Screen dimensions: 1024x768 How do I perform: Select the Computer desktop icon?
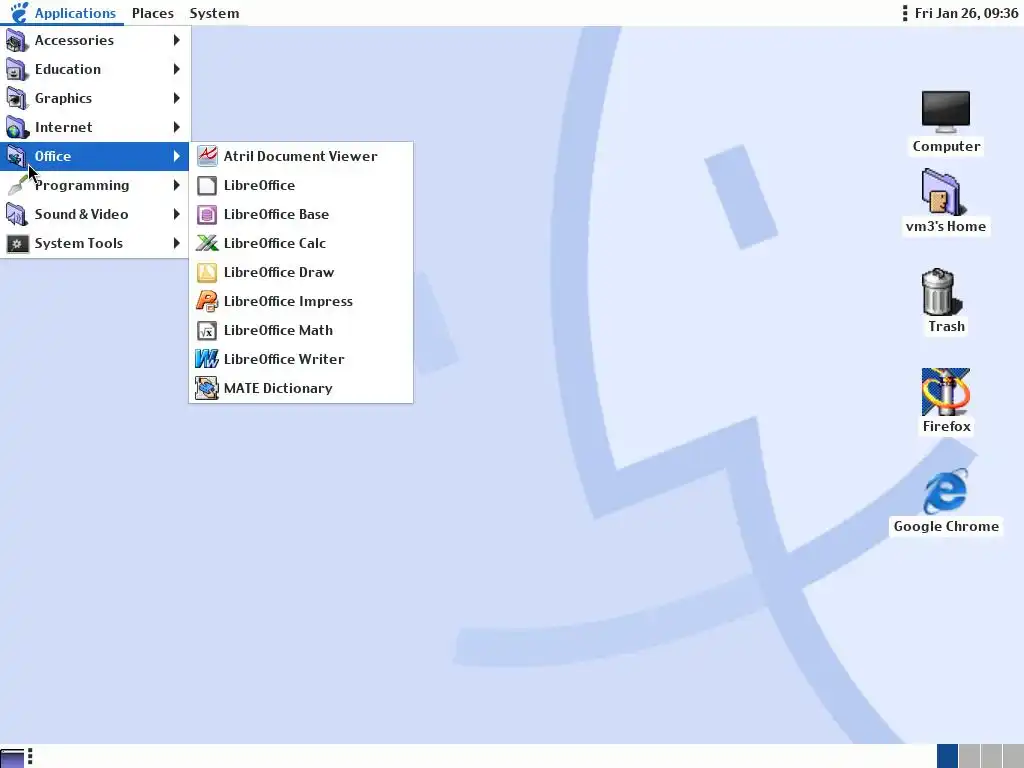click(946, 111)
